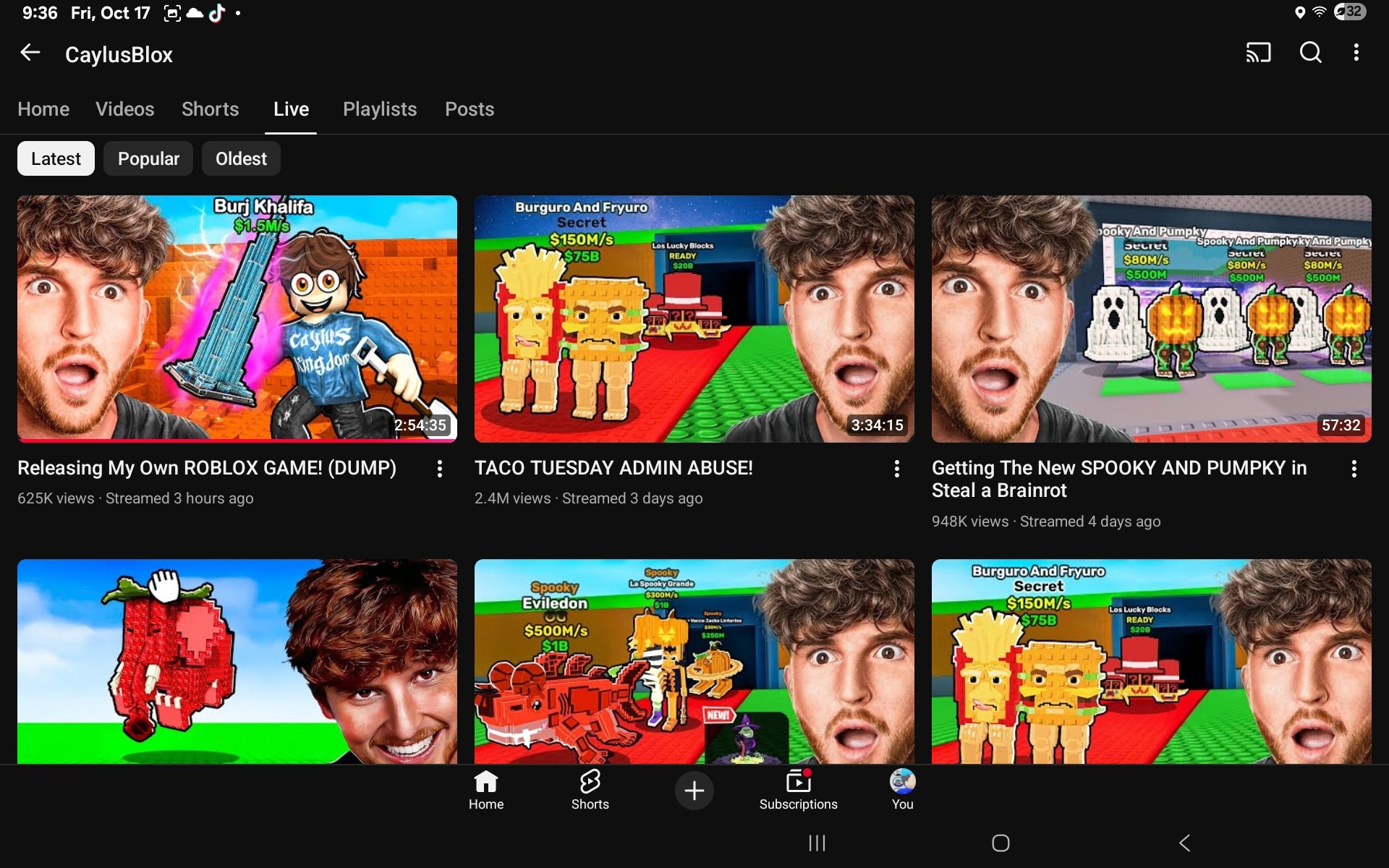Tap the search magnifier icon
This screenshot has width=1389, height=868.
1310,53
